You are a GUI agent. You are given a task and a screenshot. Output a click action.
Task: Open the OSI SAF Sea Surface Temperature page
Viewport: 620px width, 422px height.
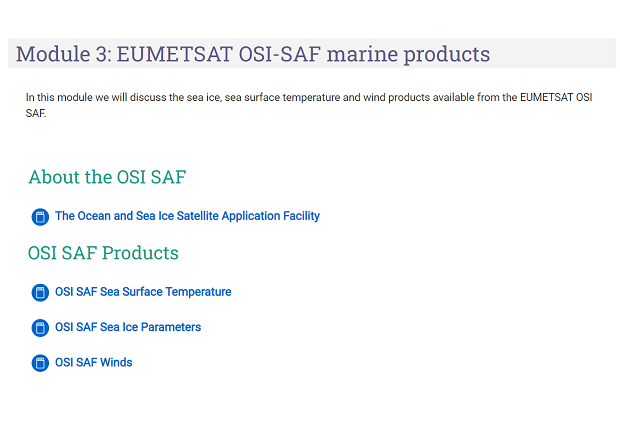(x=143, y=292)
